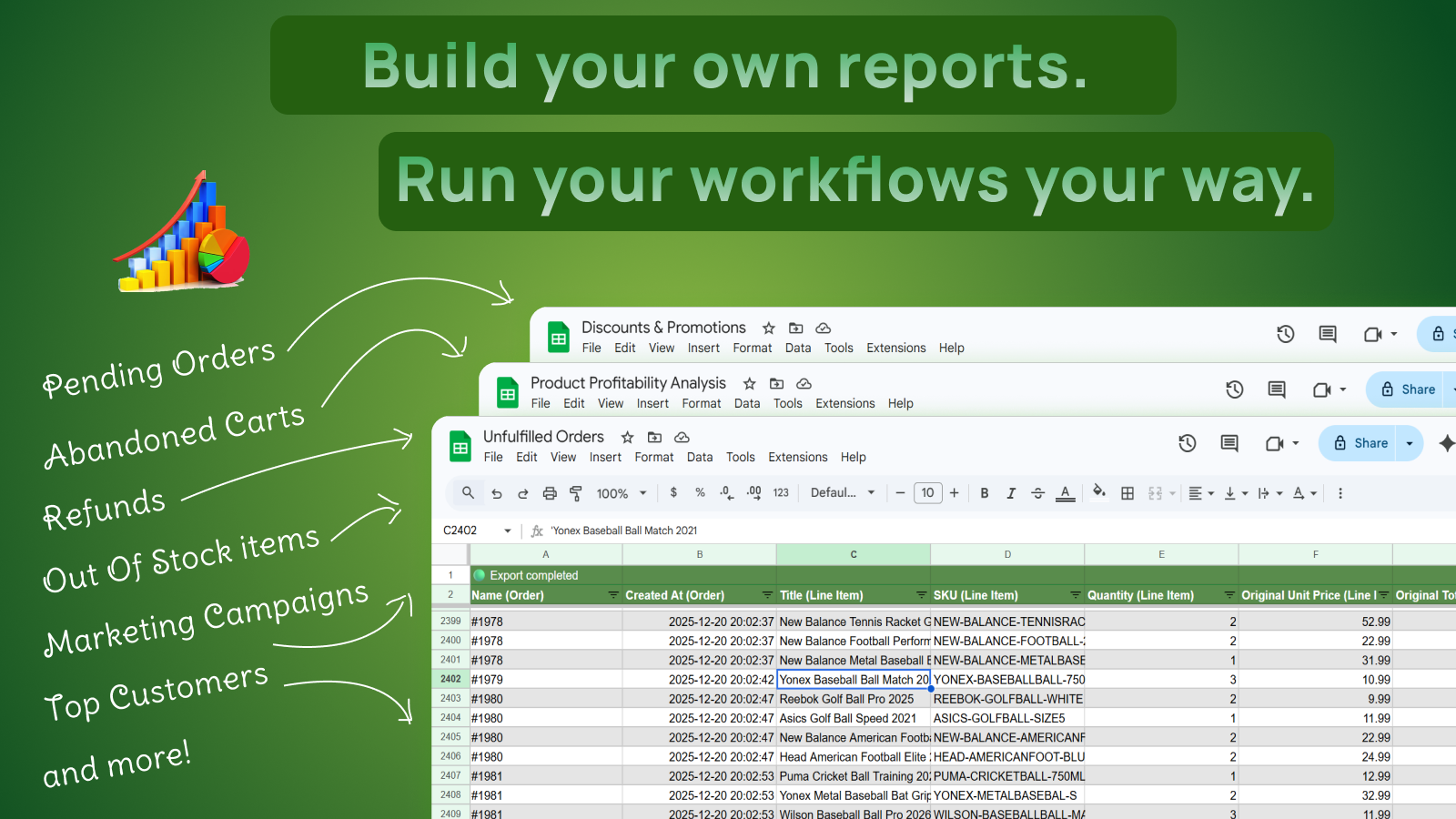Apply bold formatting

985,492
